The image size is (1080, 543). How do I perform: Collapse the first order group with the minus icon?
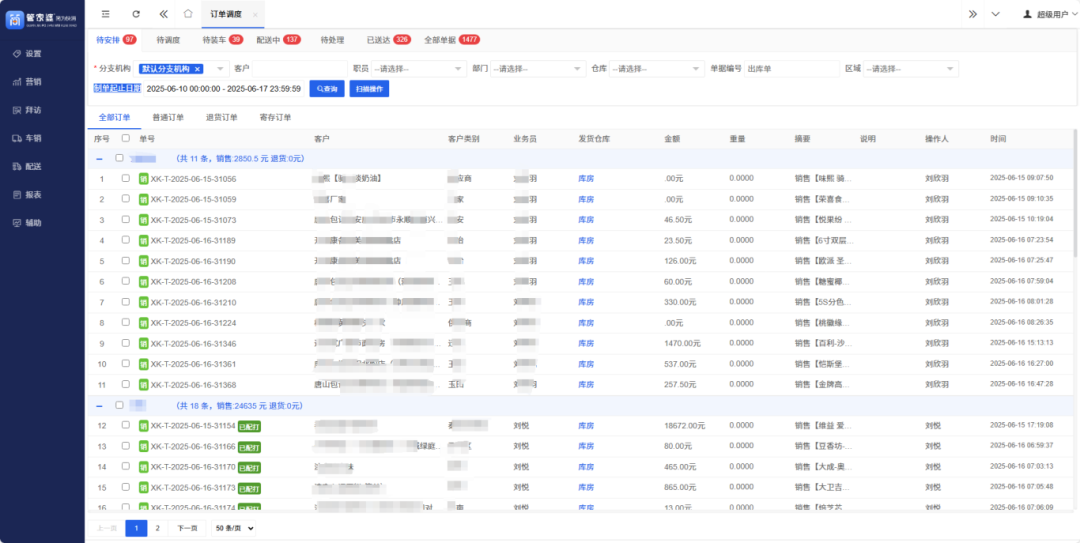coord(99,158)
